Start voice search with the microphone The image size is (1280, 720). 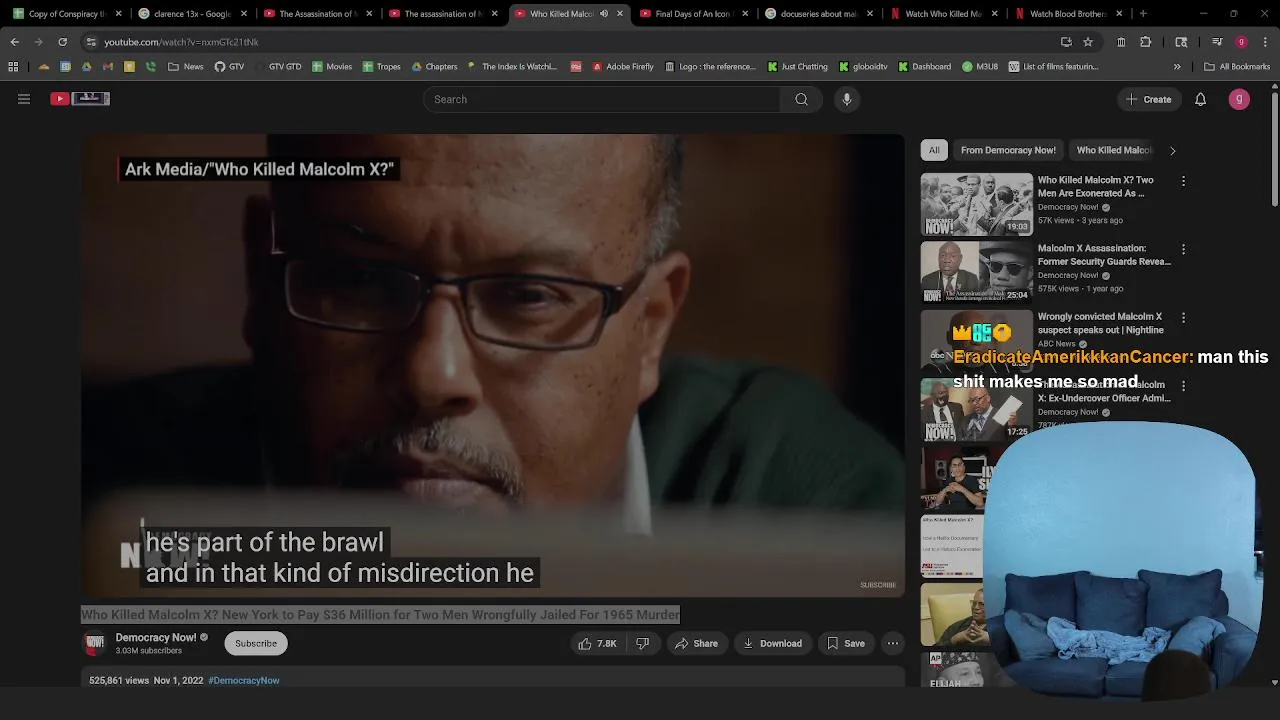point(847,99)
